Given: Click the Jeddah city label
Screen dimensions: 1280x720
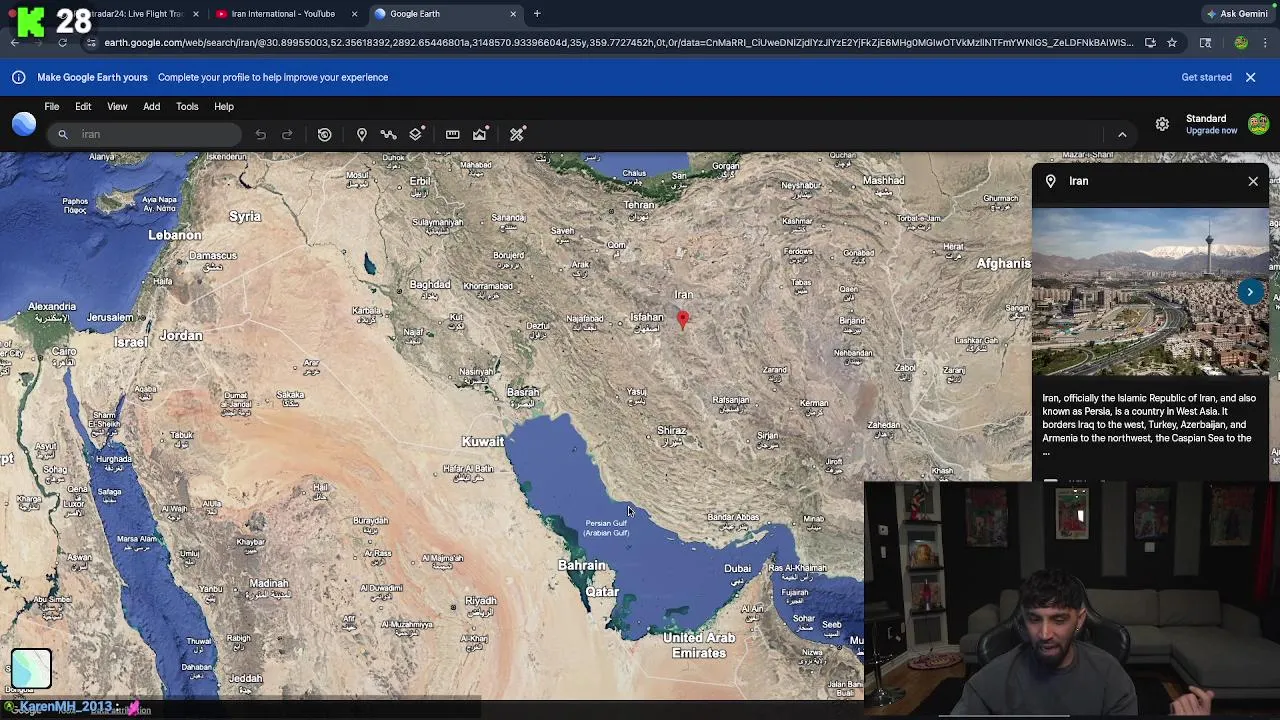Looking at the screenshot, I should (x=245, y=678).
